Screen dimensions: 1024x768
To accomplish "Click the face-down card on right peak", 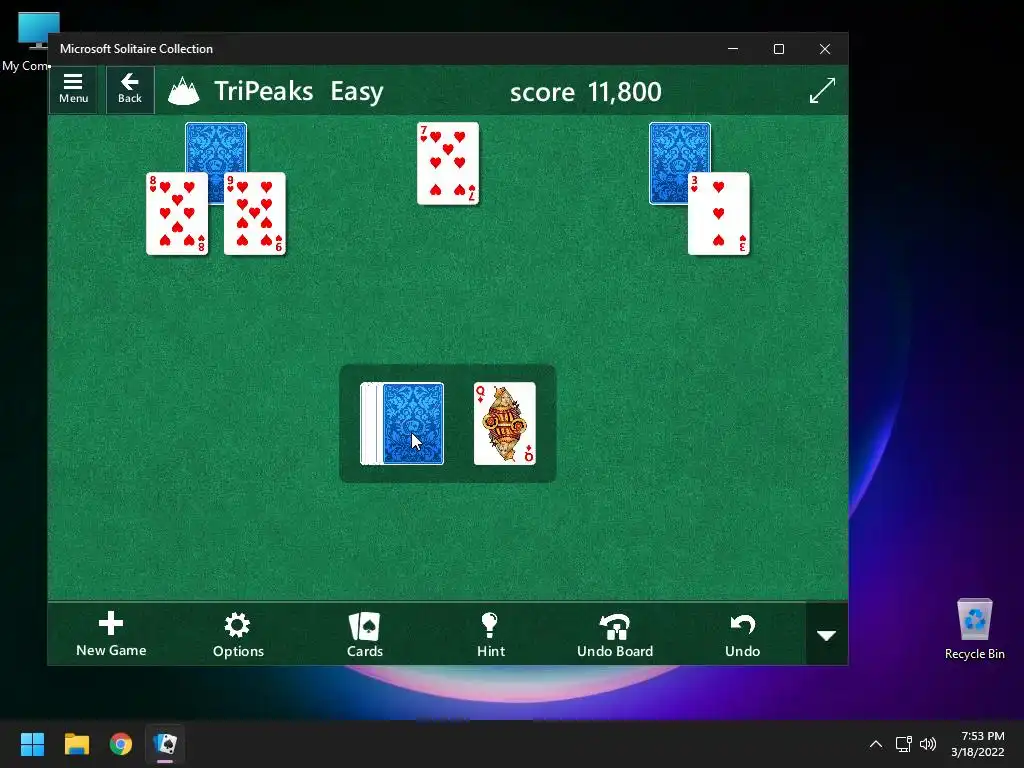I will (x=680, y=148).
